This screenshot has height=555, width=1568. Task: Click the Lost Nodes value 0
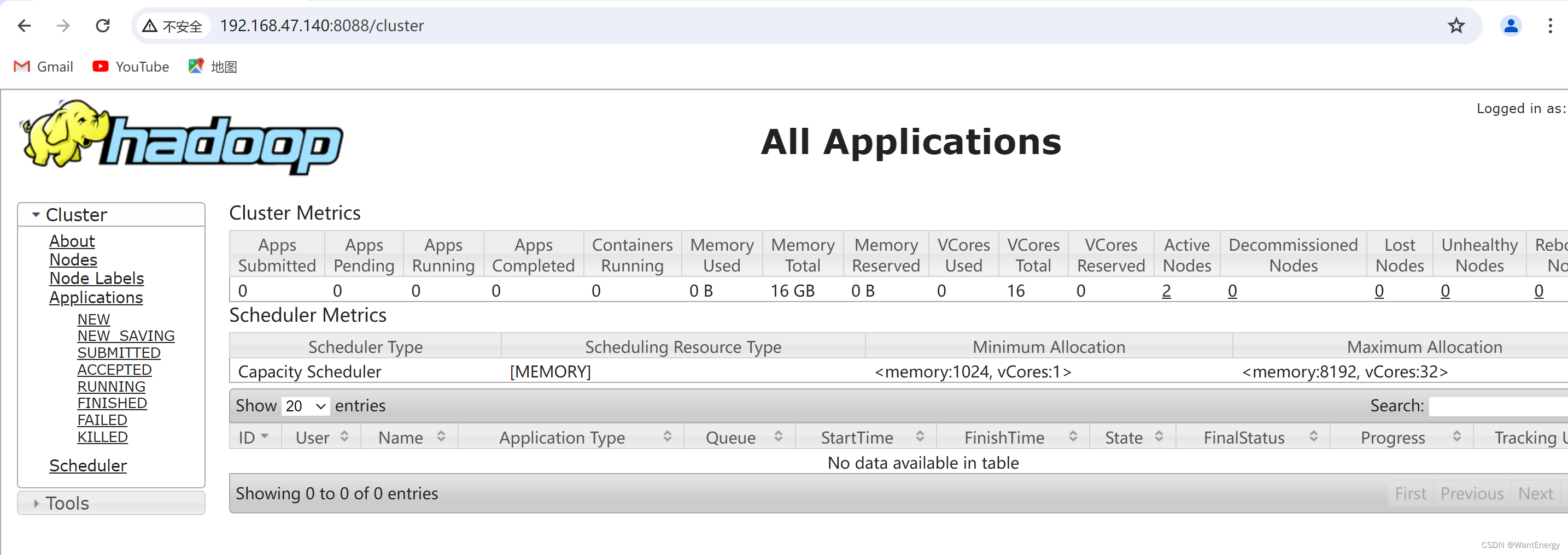1379,291
